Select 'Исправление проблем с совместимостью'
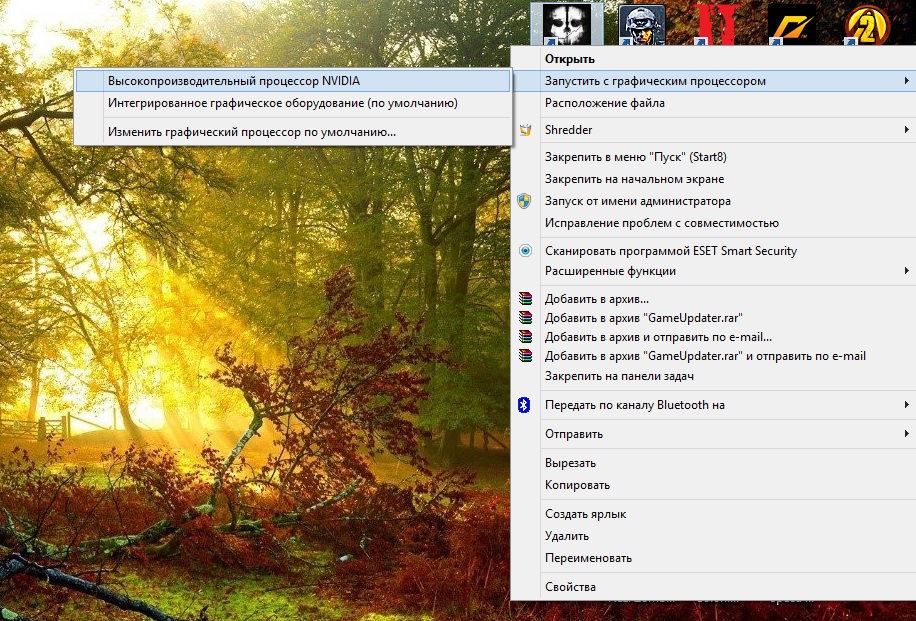Screen dimensions: 916x621 pos(713,223)
